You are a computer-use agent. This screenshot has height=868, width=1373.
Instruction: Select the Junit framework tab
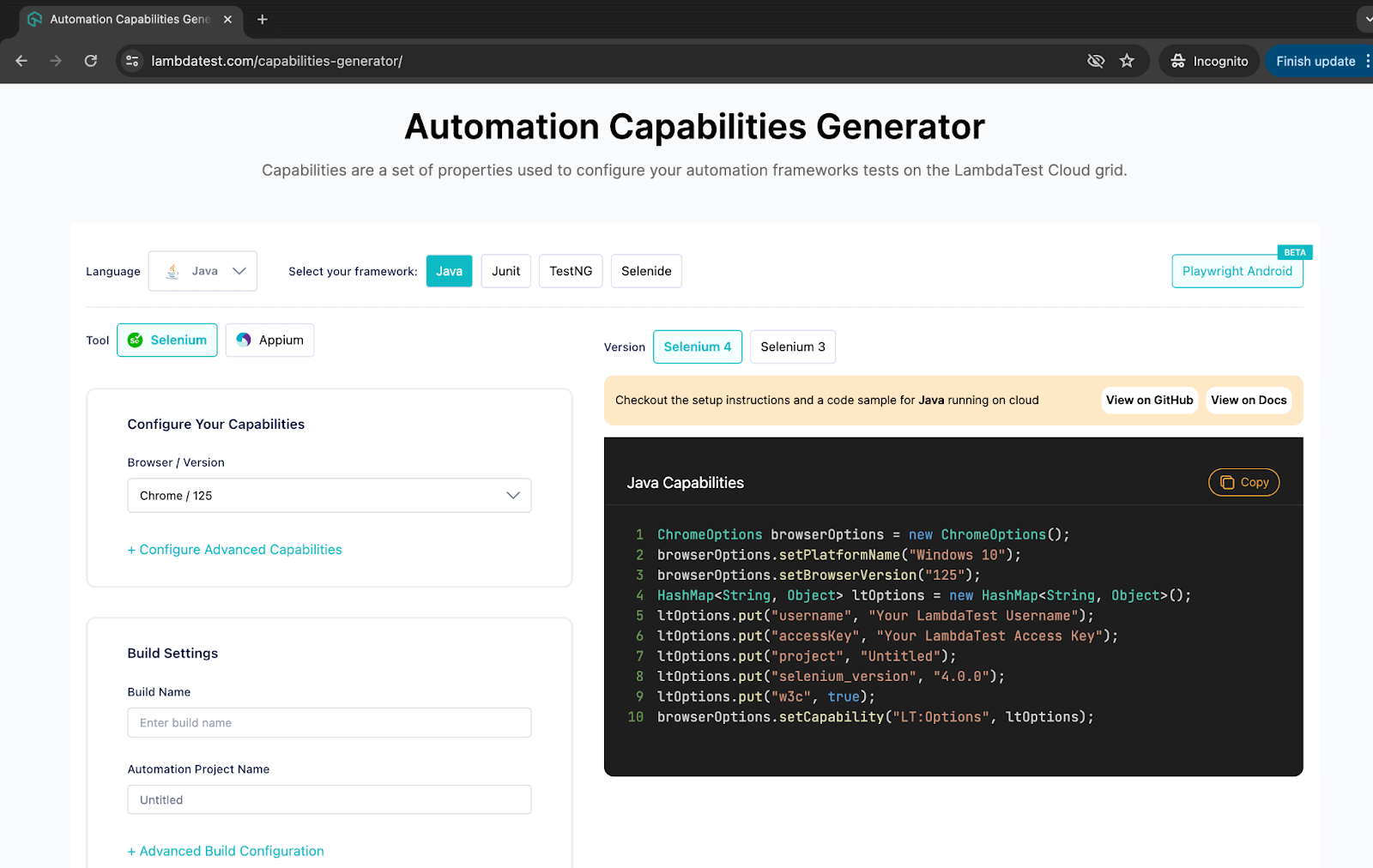505,271
